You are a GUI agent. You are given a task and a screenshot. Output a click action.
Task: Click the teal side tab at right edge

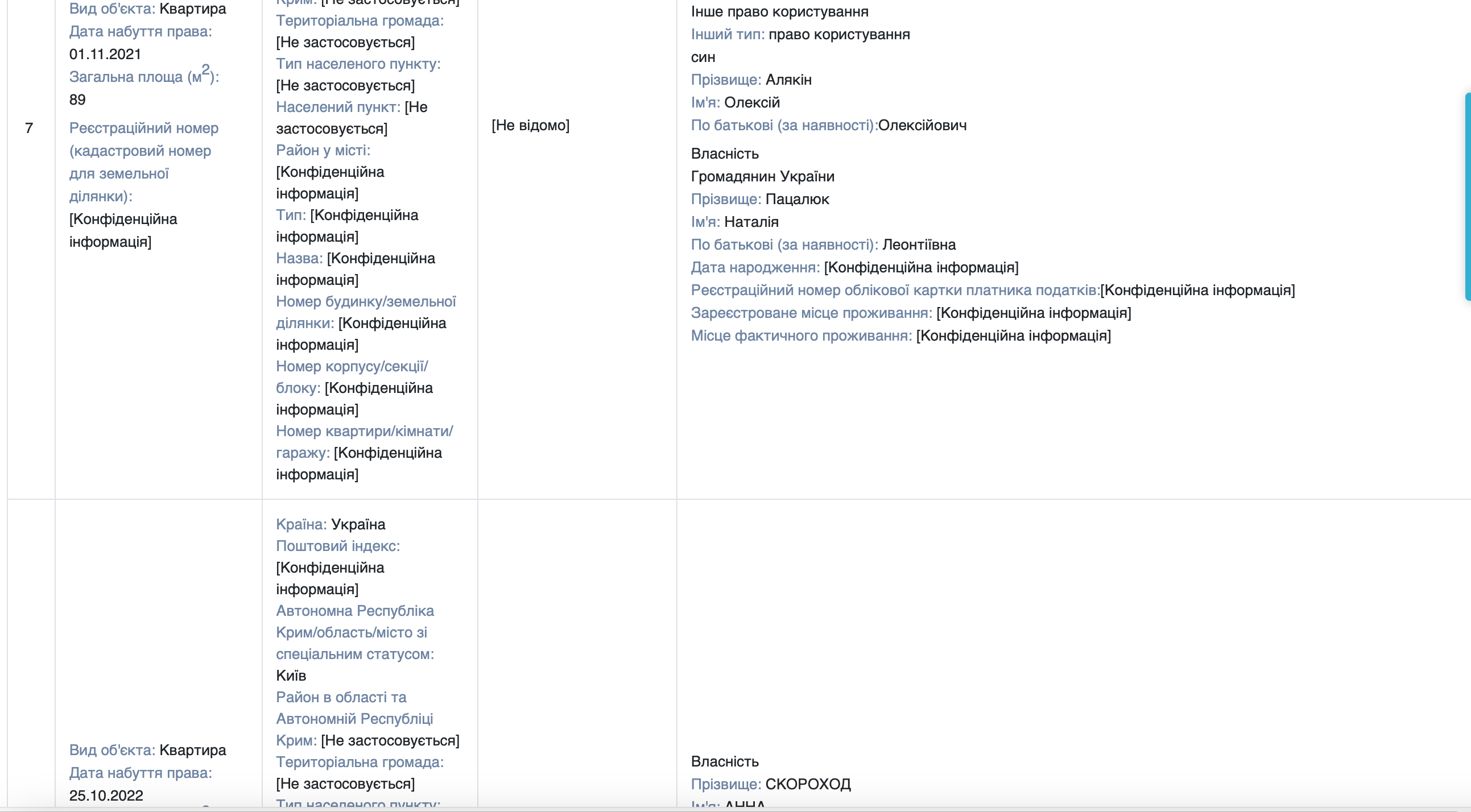tap(1467, 197)
